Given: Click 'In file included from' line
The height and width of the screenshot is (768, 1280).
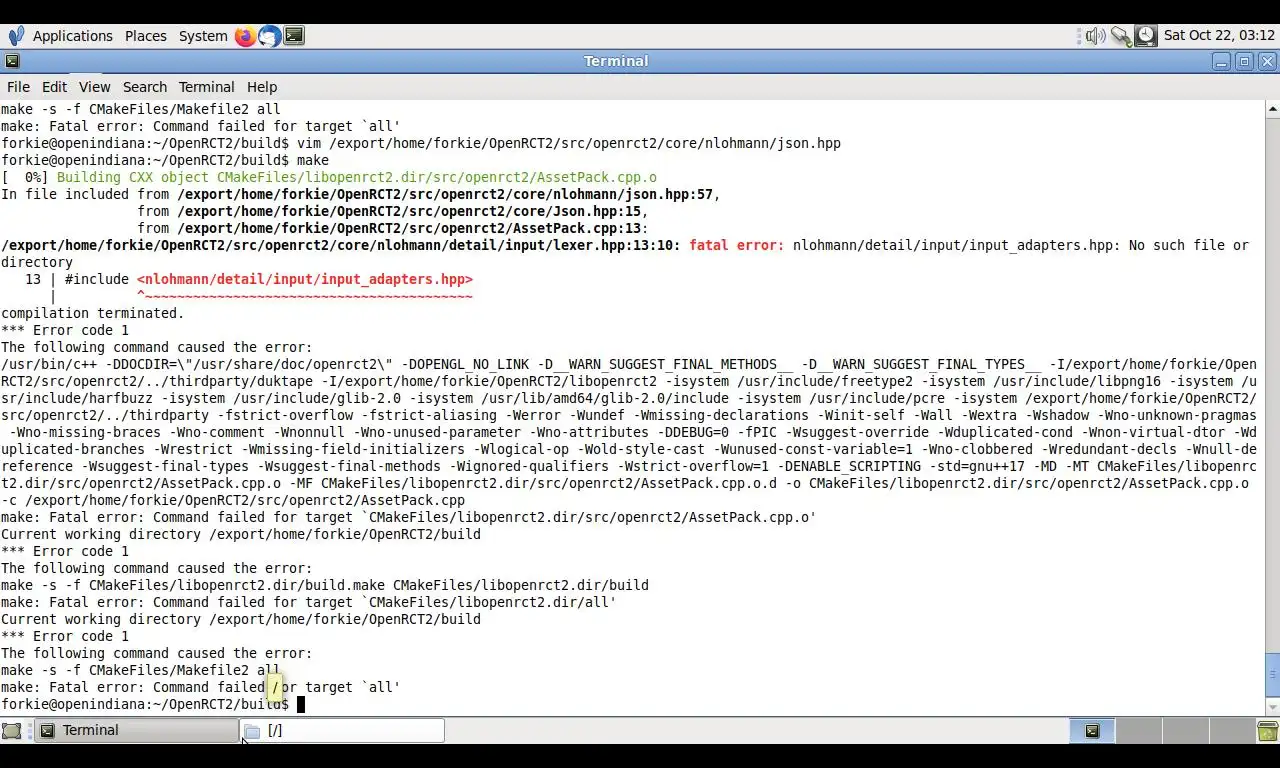Looking at the screenshot, I should pyautogui.click(x=361, y=194).
